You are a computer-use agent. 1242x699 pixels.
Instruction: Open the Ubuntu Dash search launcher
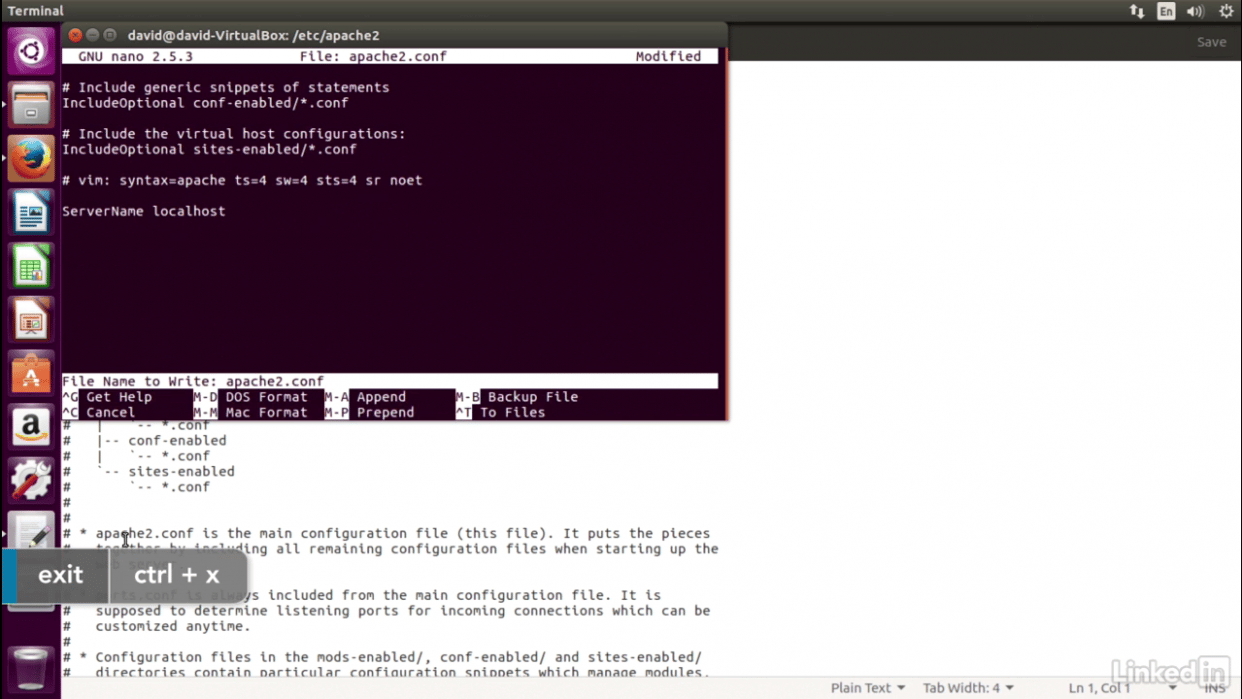pos(30,51)
